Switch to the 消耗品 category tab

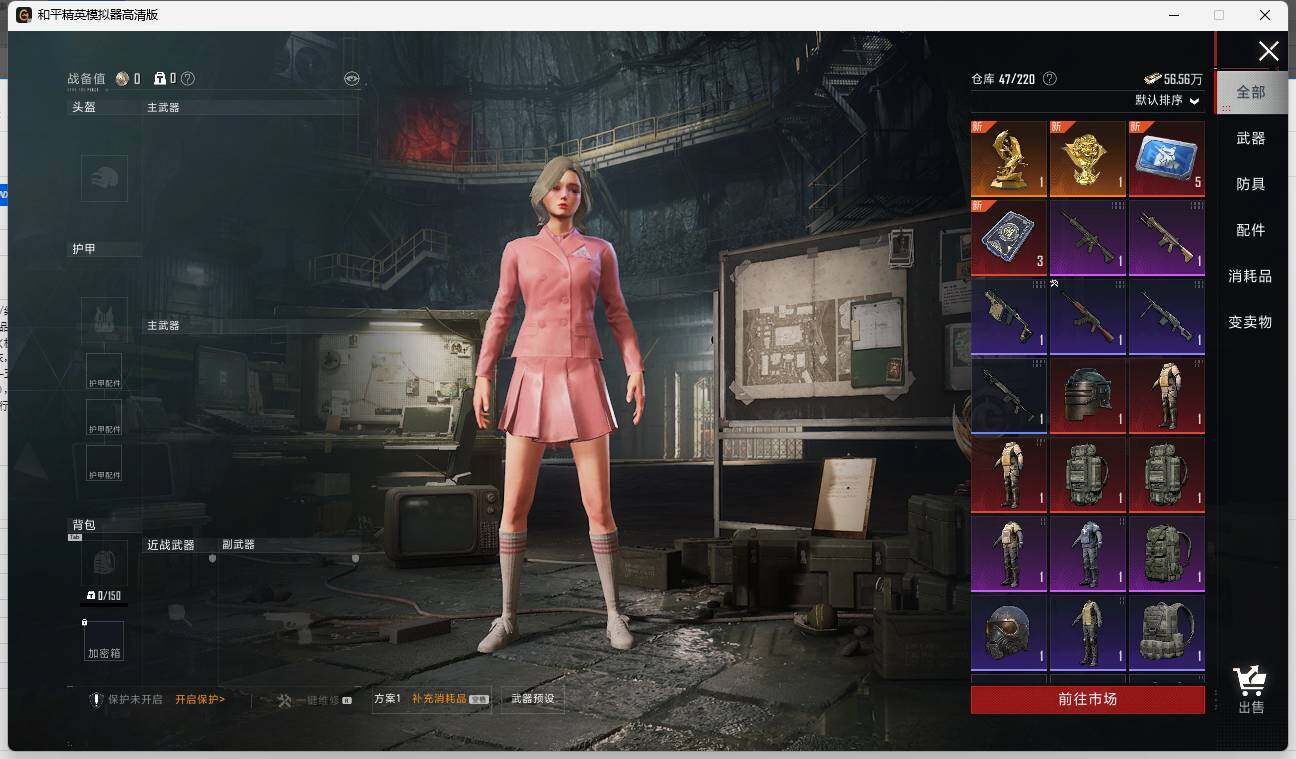click(1251, 276)
